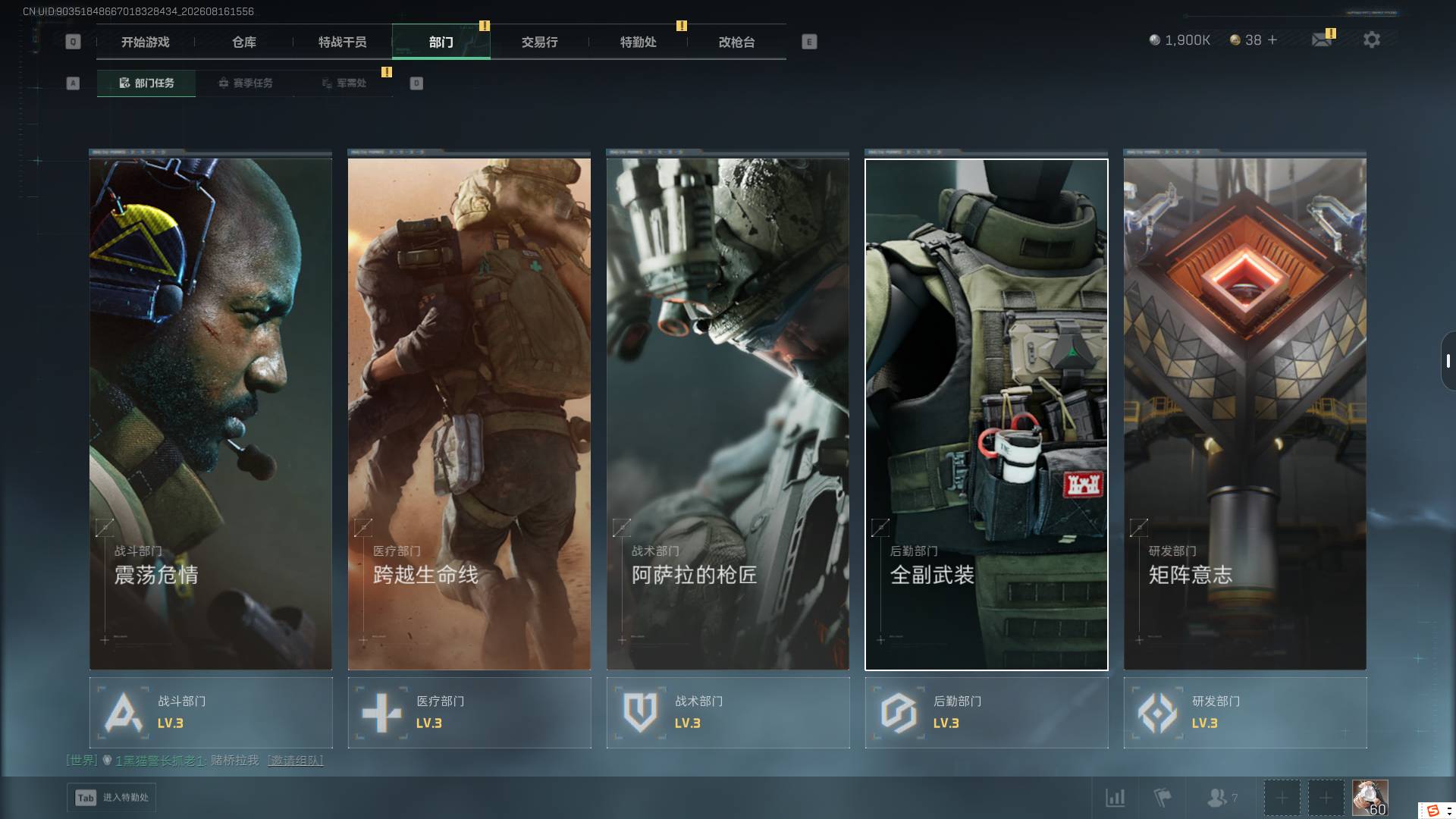Open the 军需处 sub-tab

344,83
